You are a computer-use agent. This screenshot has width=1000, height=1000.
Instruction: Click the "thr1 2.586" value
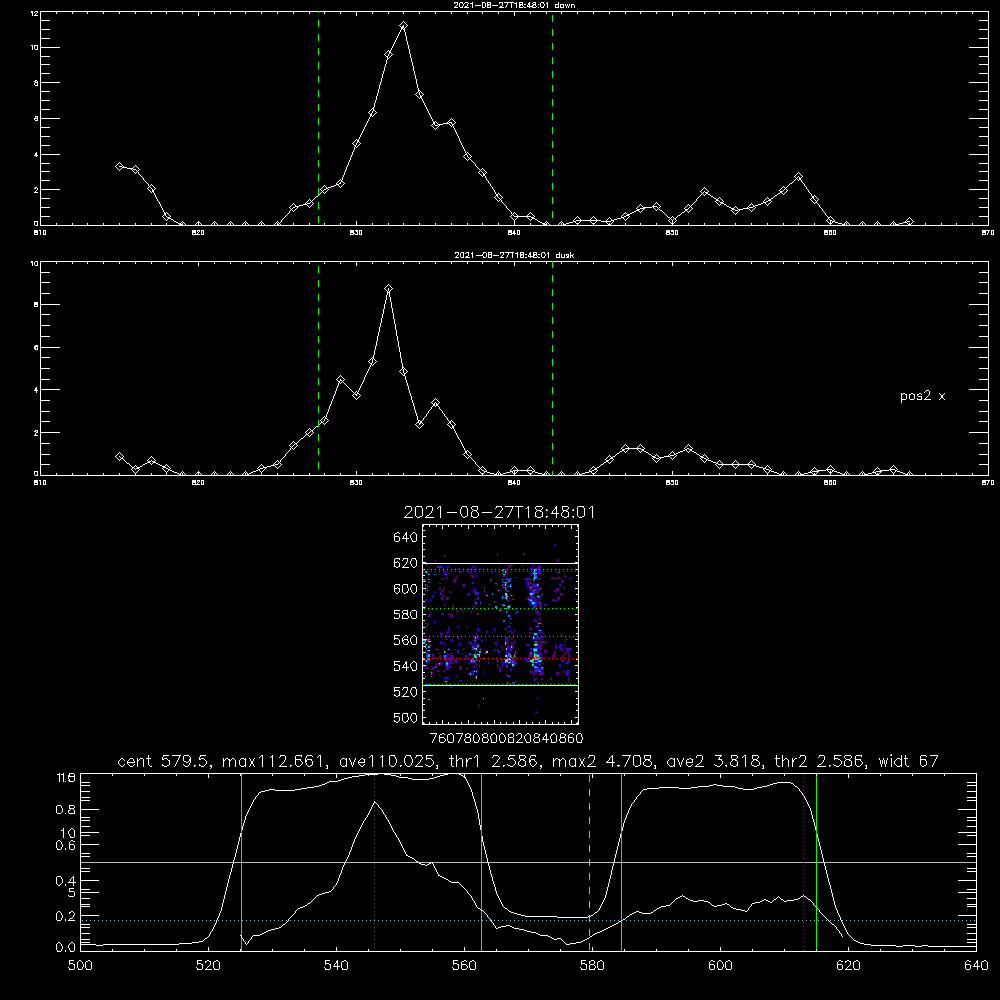pyautogui.click(x=494, y=761)
